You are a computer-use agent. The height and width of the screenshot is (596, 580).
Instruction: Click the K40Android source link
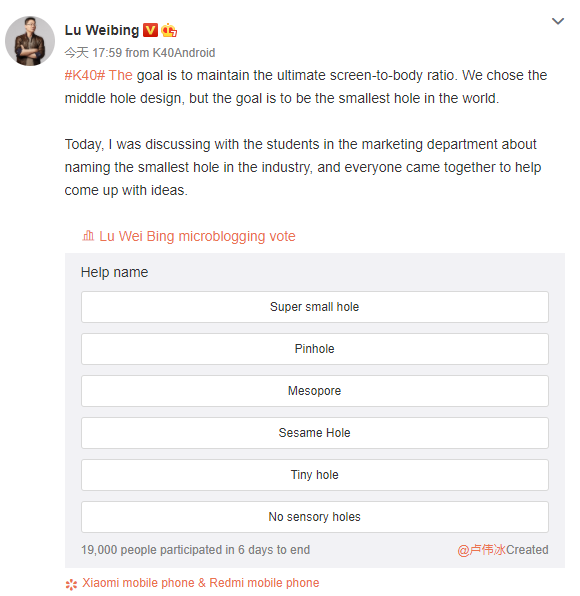pos(184,53)
